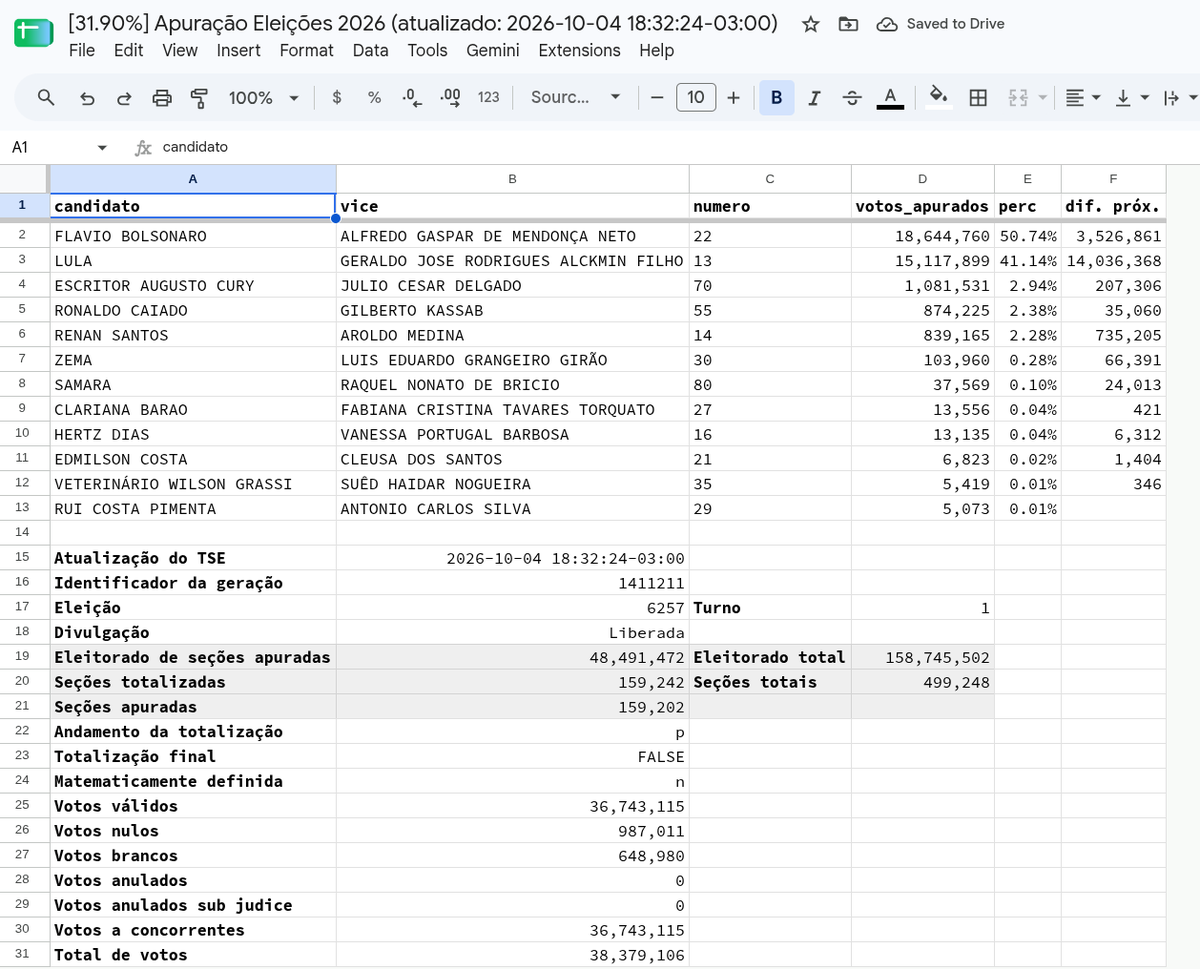This screenshot has height=969, width=1200.
Task: Toggle bold formatting
Action: coord(776,97)
